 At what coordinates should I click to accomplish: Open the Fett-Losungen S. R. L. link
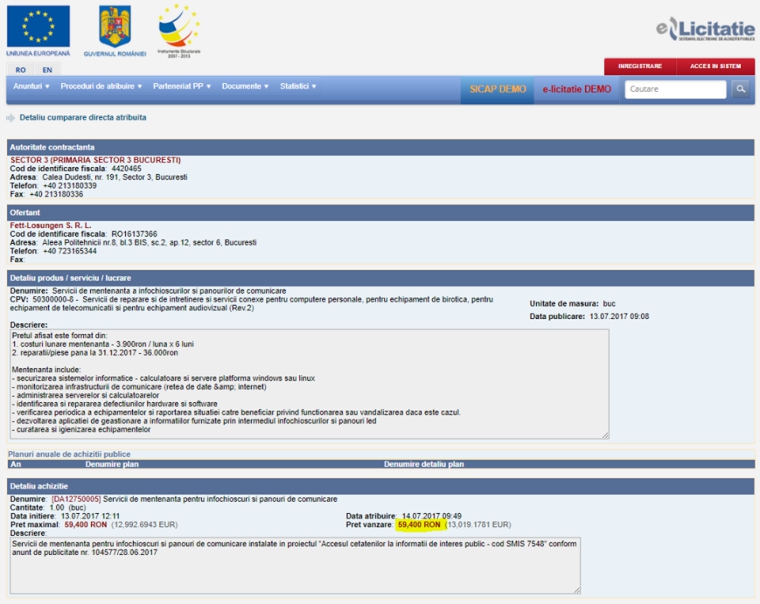coord(50,225)
